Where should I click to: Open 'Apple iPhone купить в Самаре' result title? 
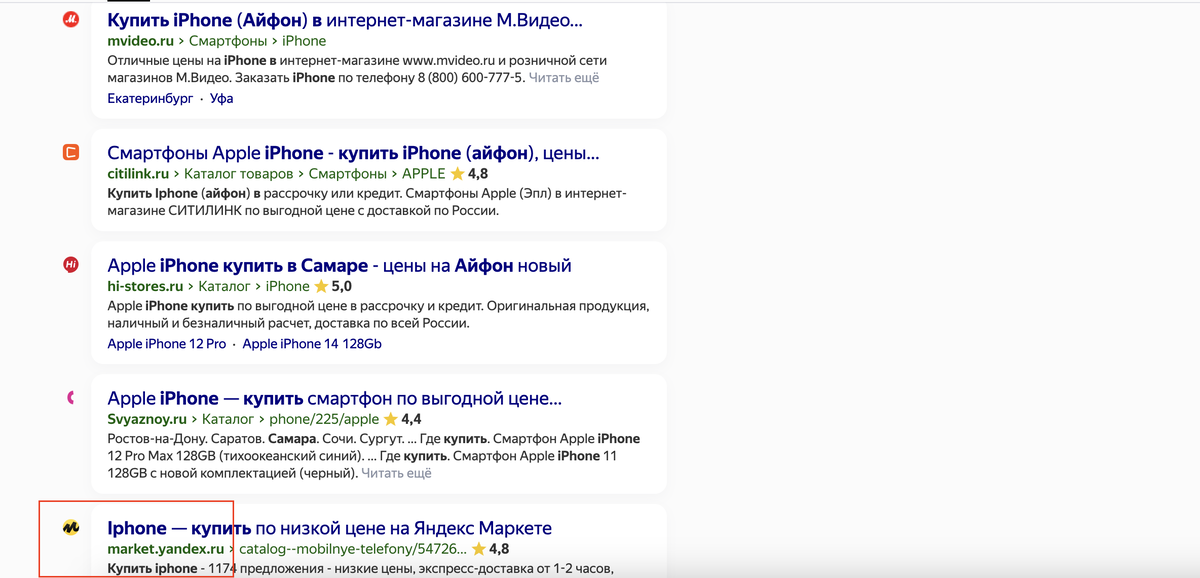pos(339,265)
